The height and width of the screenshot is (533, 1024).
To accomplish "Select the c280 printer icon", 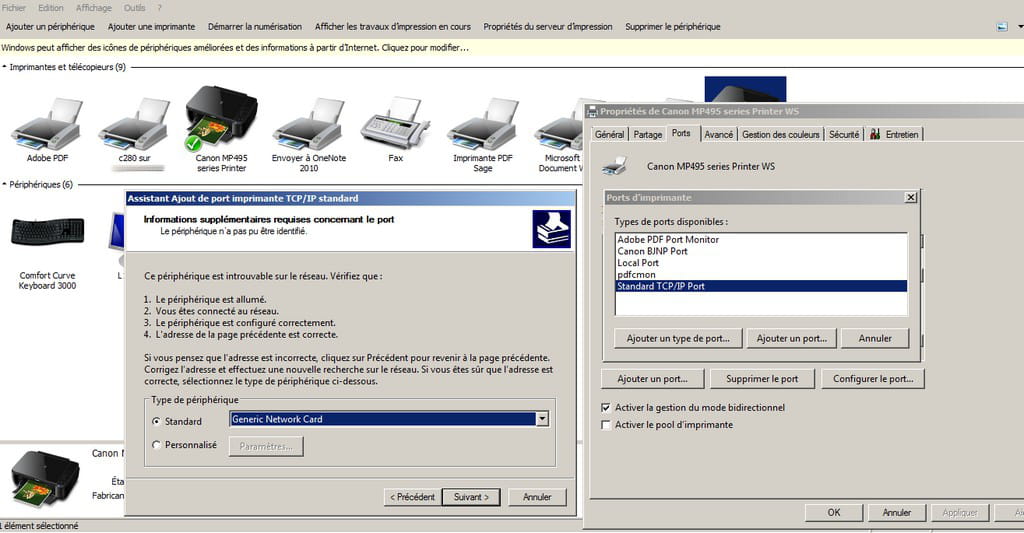I will point(134,124).
